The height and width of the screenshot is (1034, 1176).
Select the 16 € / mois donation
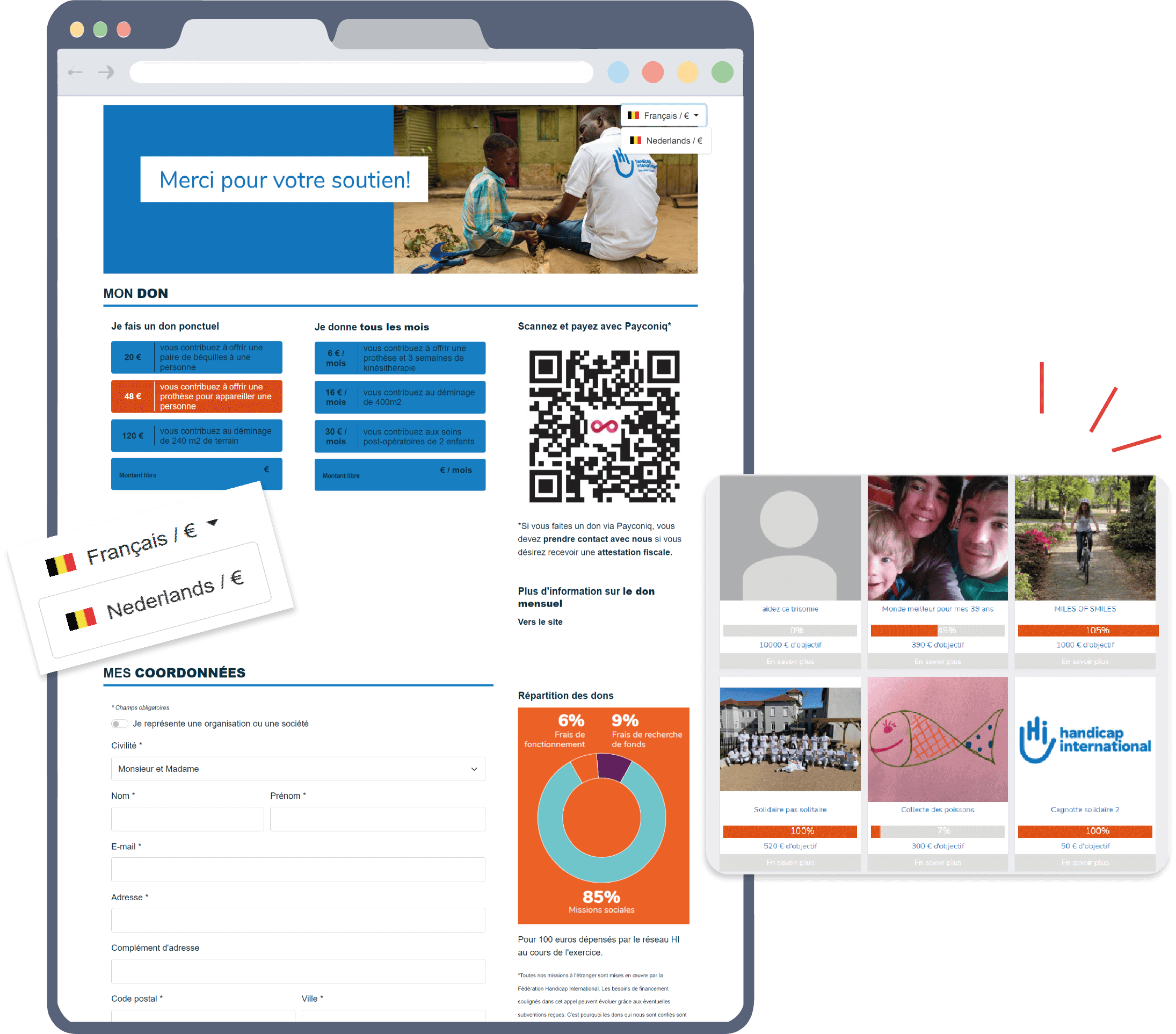point(400,397)
